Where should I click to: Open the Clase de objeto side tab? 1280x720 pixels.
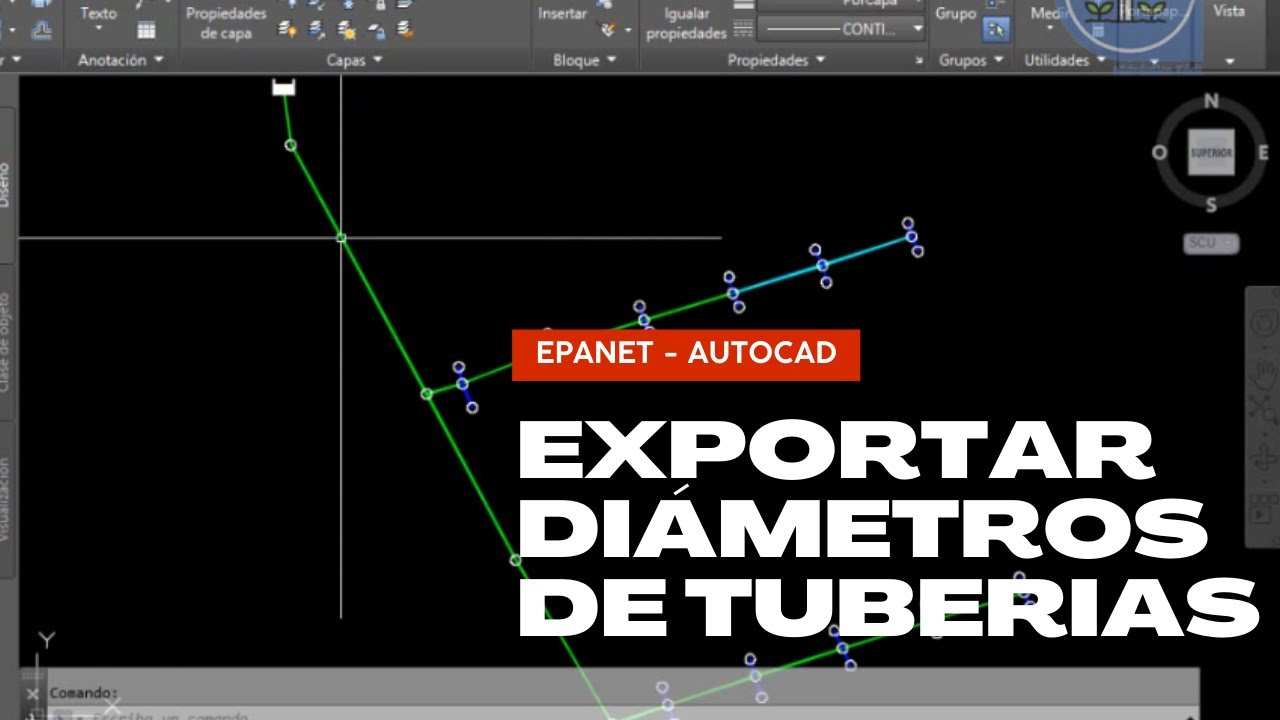[7, 342]
